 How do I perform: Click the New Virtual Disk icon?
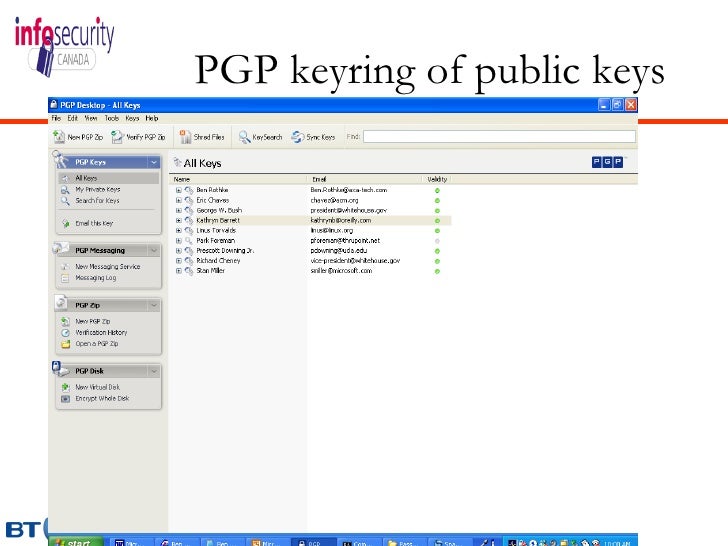(x=65, y=387)
